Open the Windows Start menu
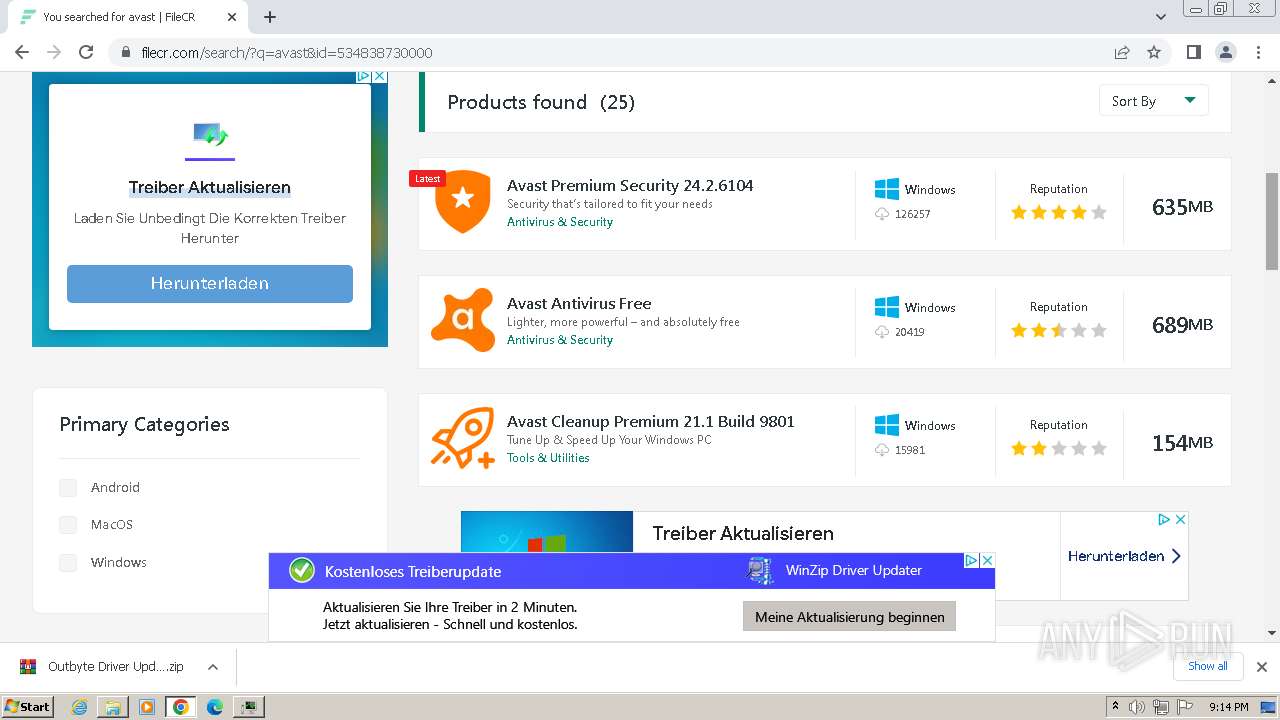This screenshot has width=1280, height=720. click(x=28, y=706)
